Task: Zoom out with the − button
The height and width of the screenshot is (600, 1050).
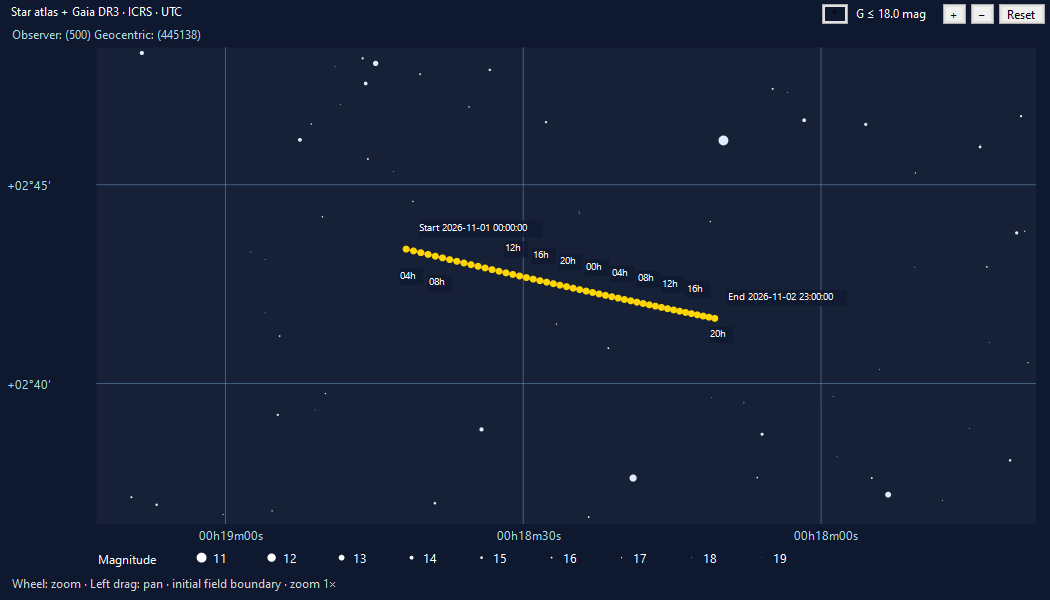Action: click(x=982, y=14)
